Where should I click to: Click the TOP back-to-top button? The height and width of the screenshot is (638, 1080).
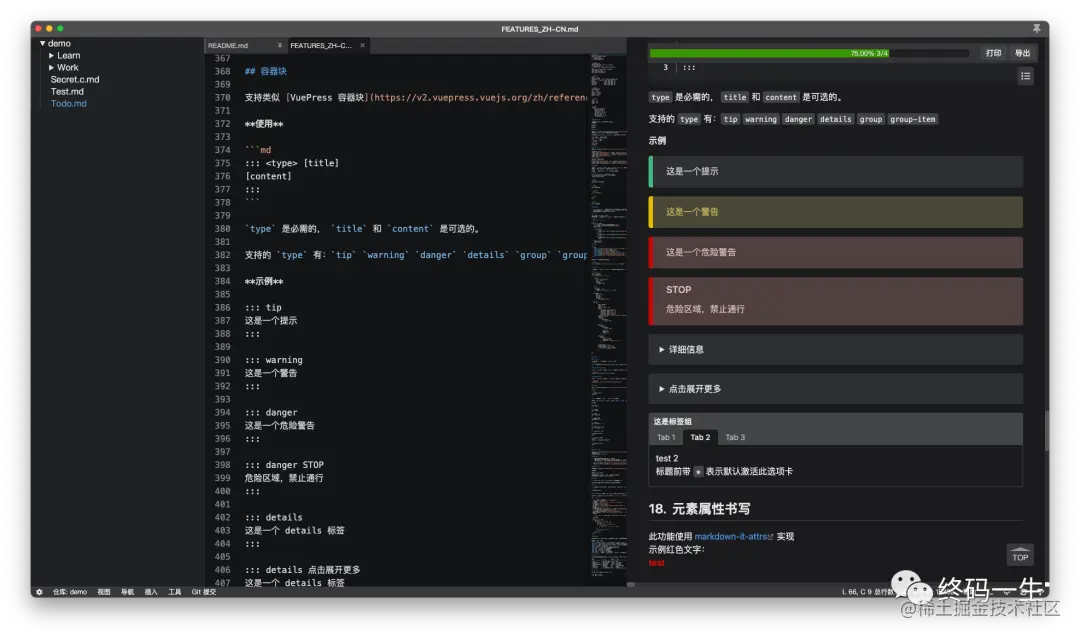click(x=1019, y=555)
